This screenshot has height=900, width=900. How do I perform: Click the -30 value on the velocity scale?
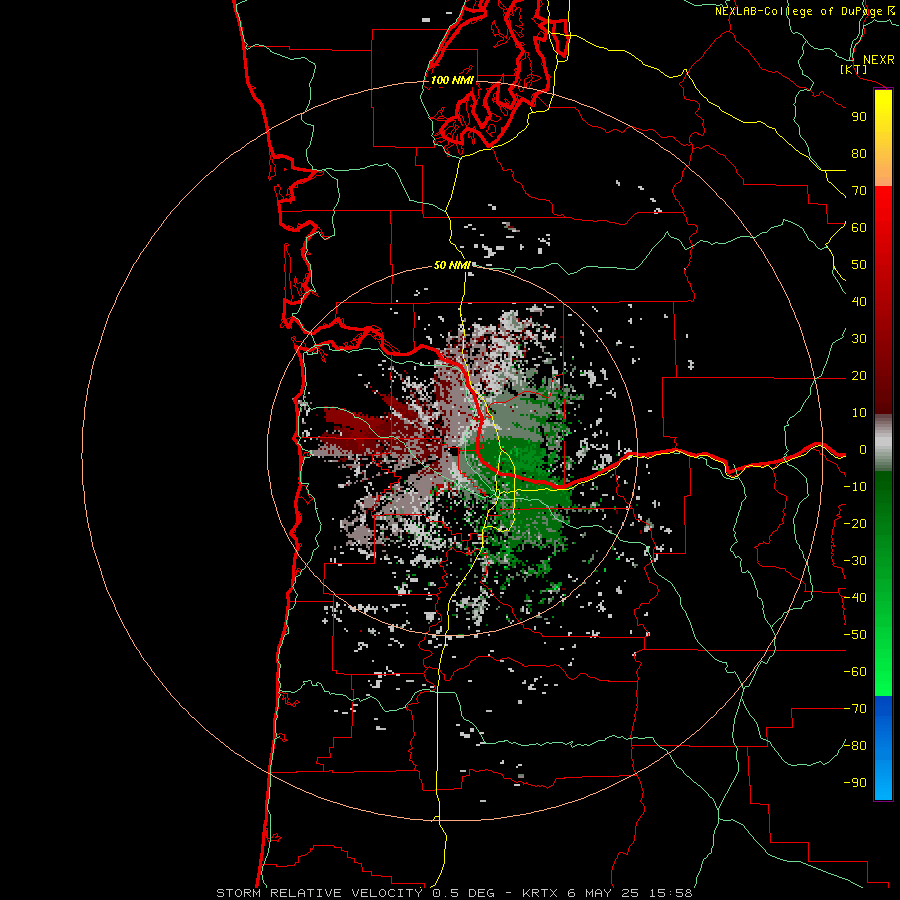pos(855,561)
